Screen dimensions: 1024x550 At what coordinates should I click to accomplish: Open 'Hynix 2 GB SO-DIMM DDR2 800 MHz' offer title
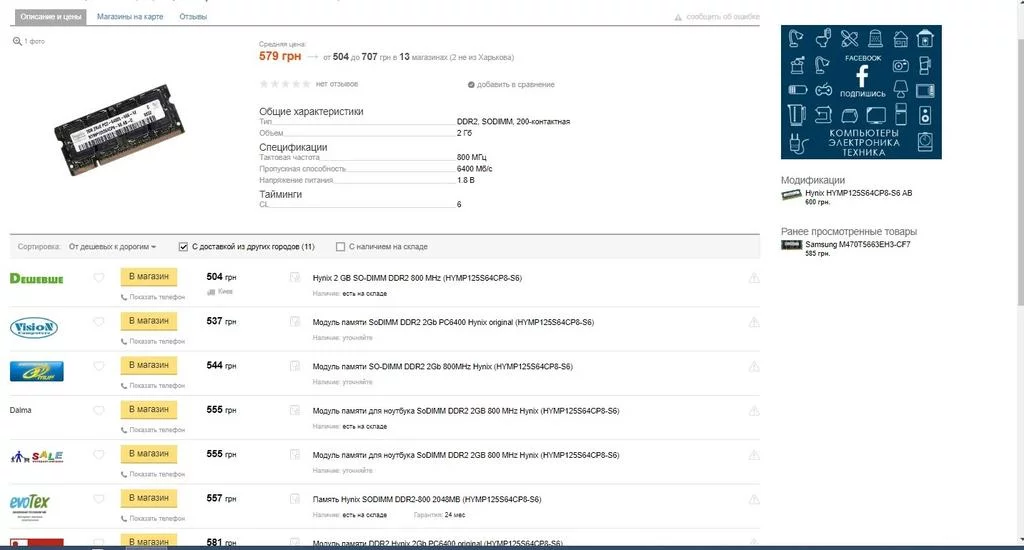[x=417, y=278]
